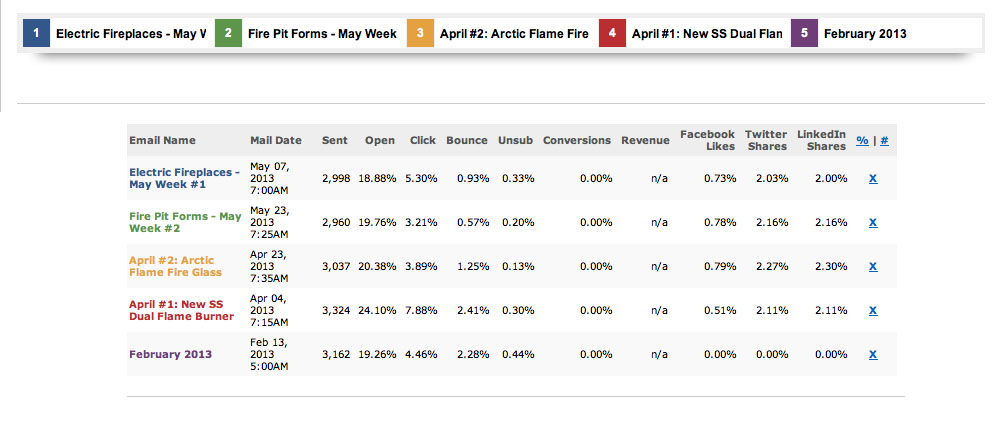Viewport: 997px width, 422px height.
Task: Click orange number 3 color box
Action: coord(421,33)
